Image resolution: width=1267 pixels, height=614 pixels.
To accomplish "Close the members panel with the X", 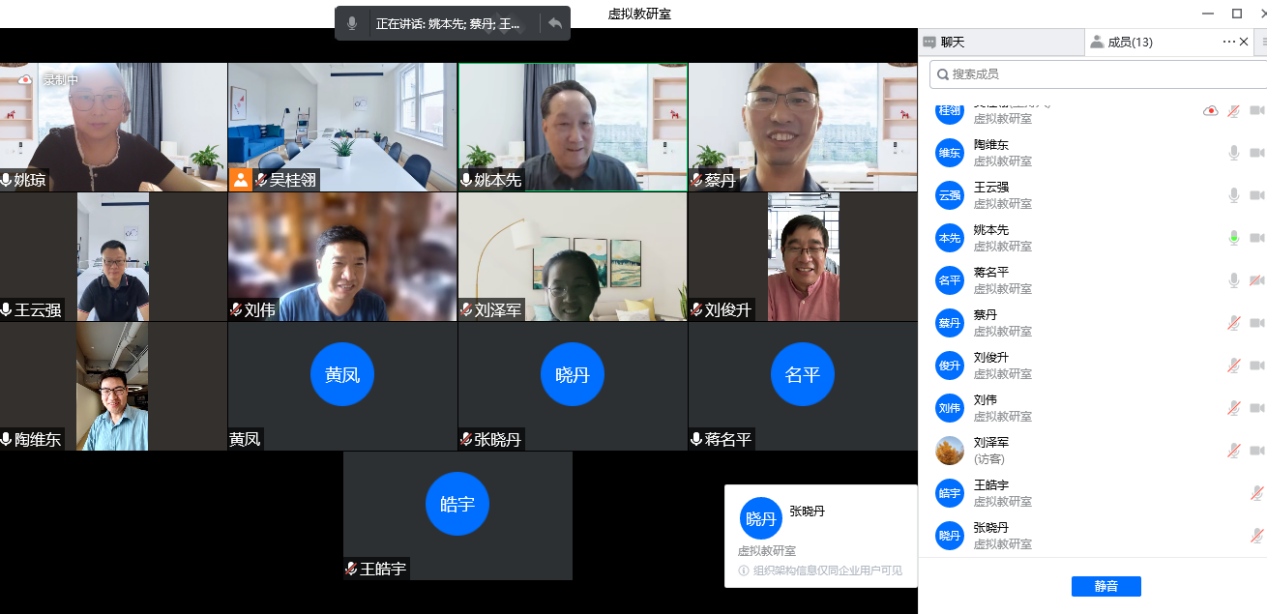I will (x=1244, y=42).
